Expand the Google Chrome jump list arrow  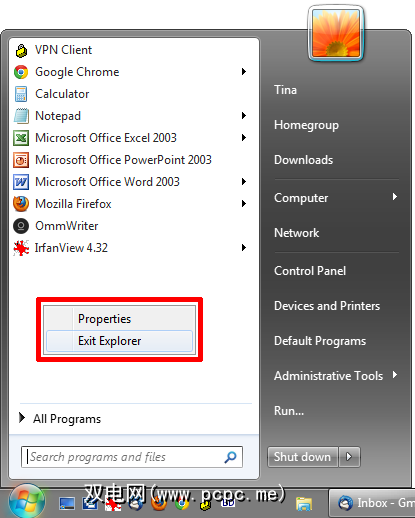[244, 72]
